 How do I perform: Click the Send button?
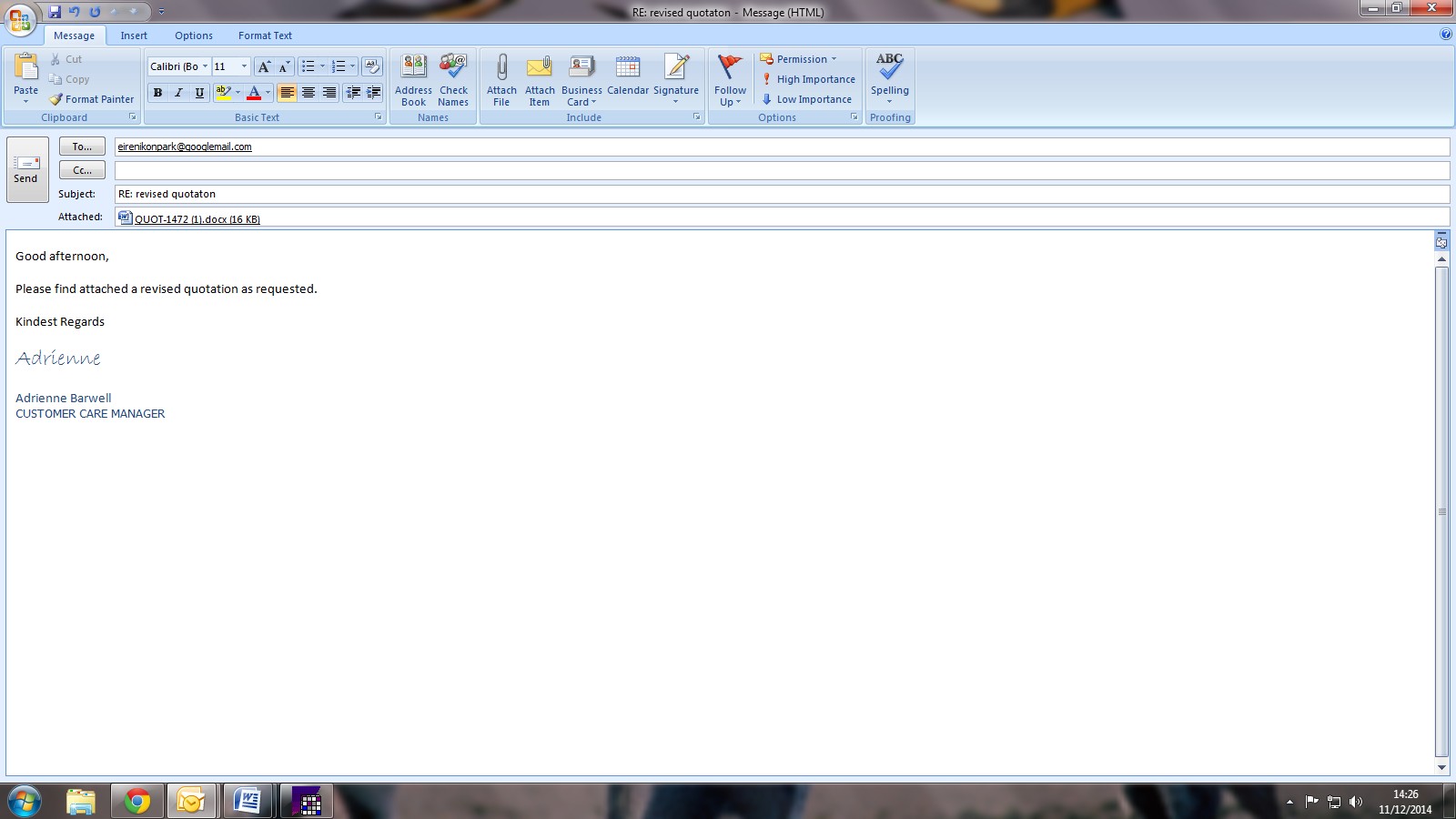26,169
